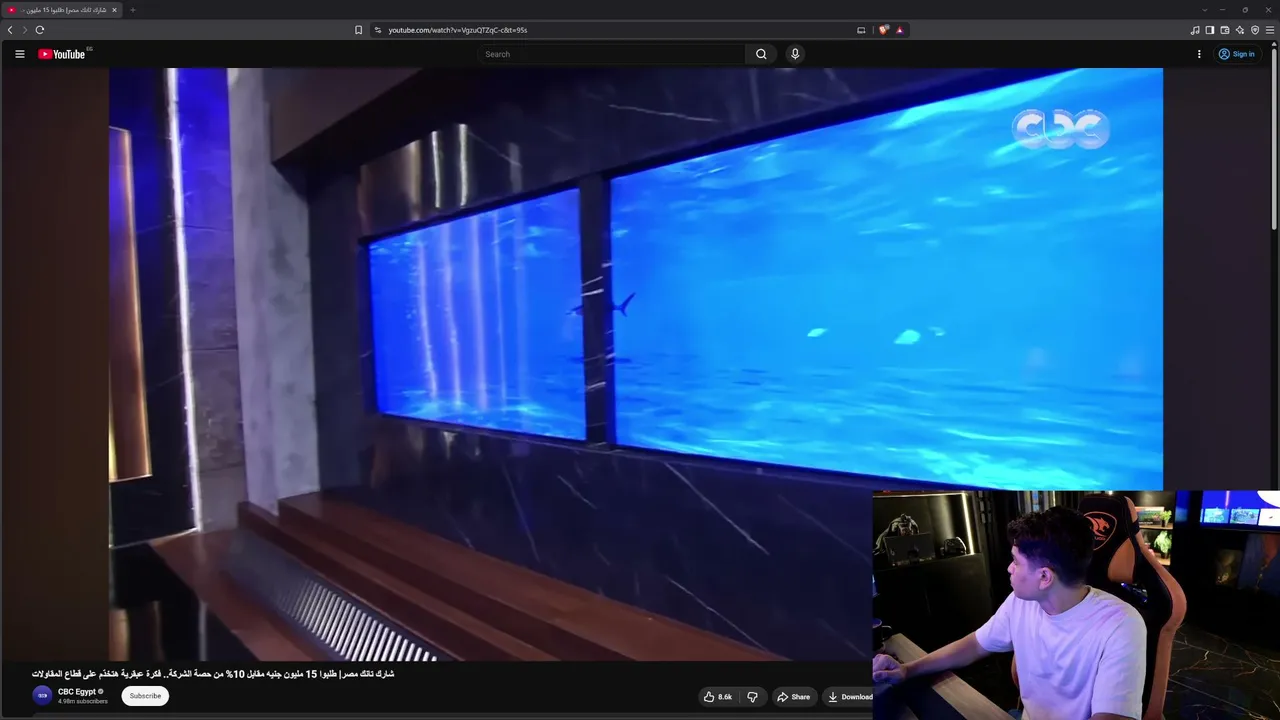The image size is (1280, 720).
Task: Download this video
Action: coord(850,697)
